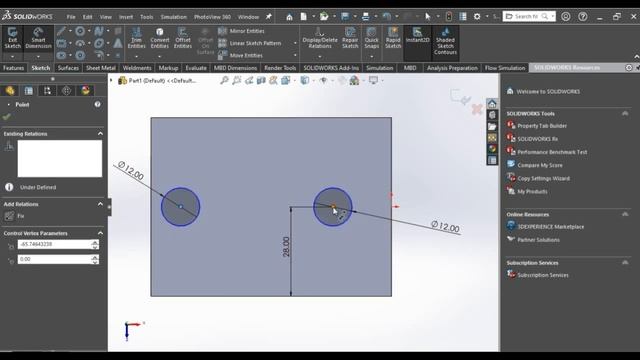This screenshot has height=360, width=640.
Task: Open Performance Benchmark Test link
Action: pyautogui.click(x=552, y=152)
